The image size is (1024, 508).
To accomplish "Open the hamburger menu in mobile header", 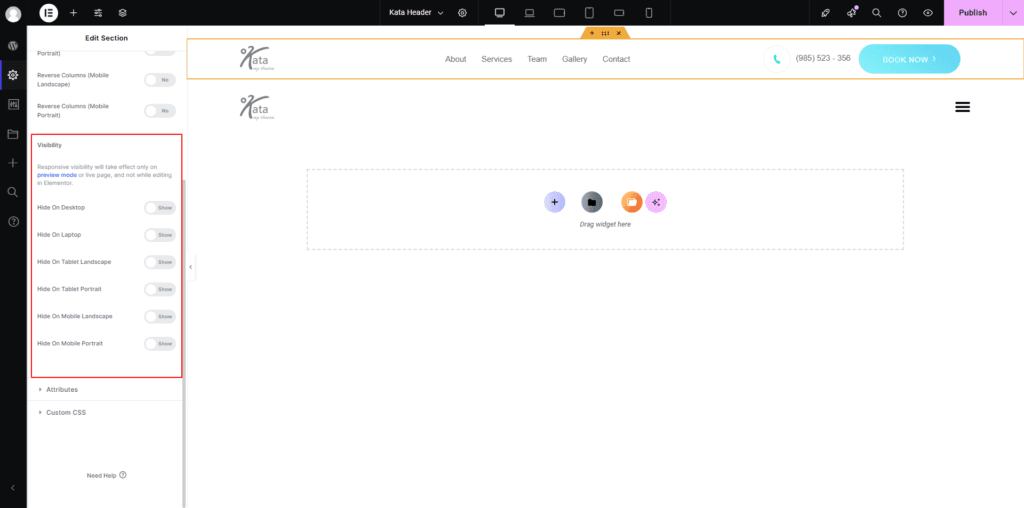I will (963, 107).
